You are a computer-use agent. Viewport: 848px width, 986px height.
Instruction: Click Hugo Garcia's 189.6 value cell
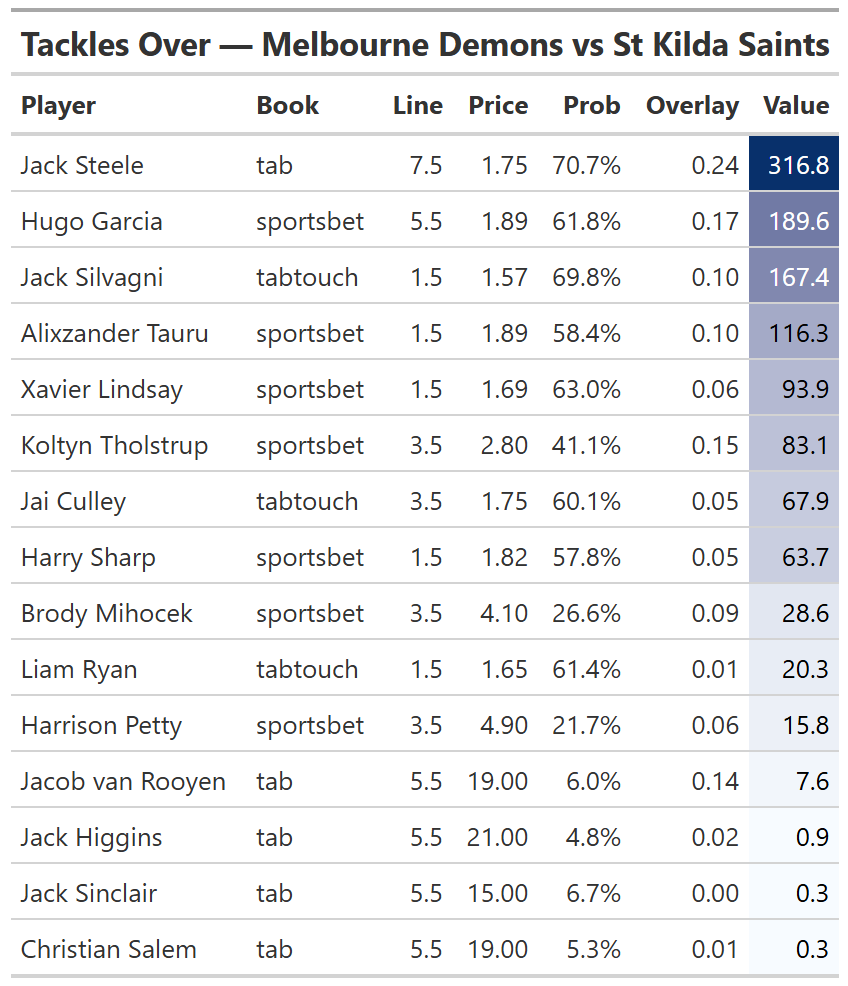click(797, 221)
